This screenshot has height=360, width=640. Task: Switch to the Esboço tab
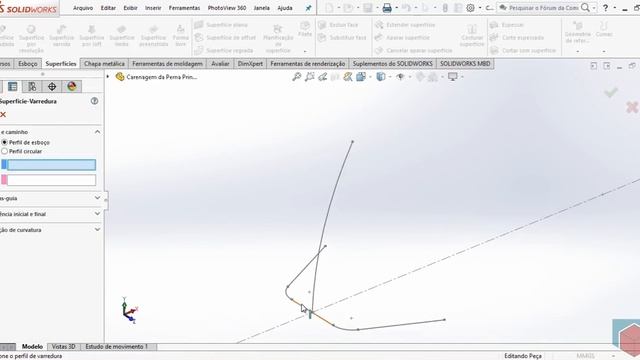28,64
